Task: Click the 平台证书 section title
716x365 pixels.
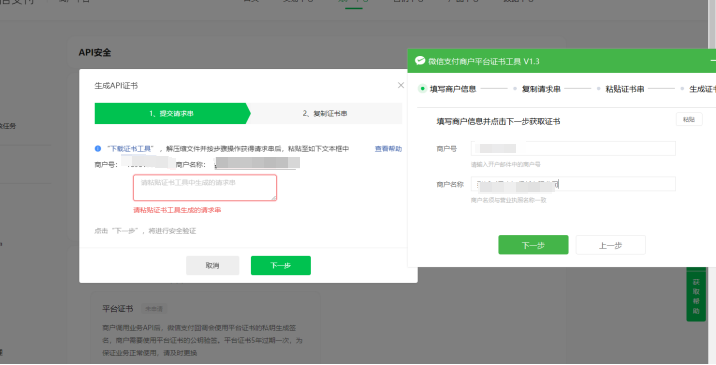Action: pos(117,309)
